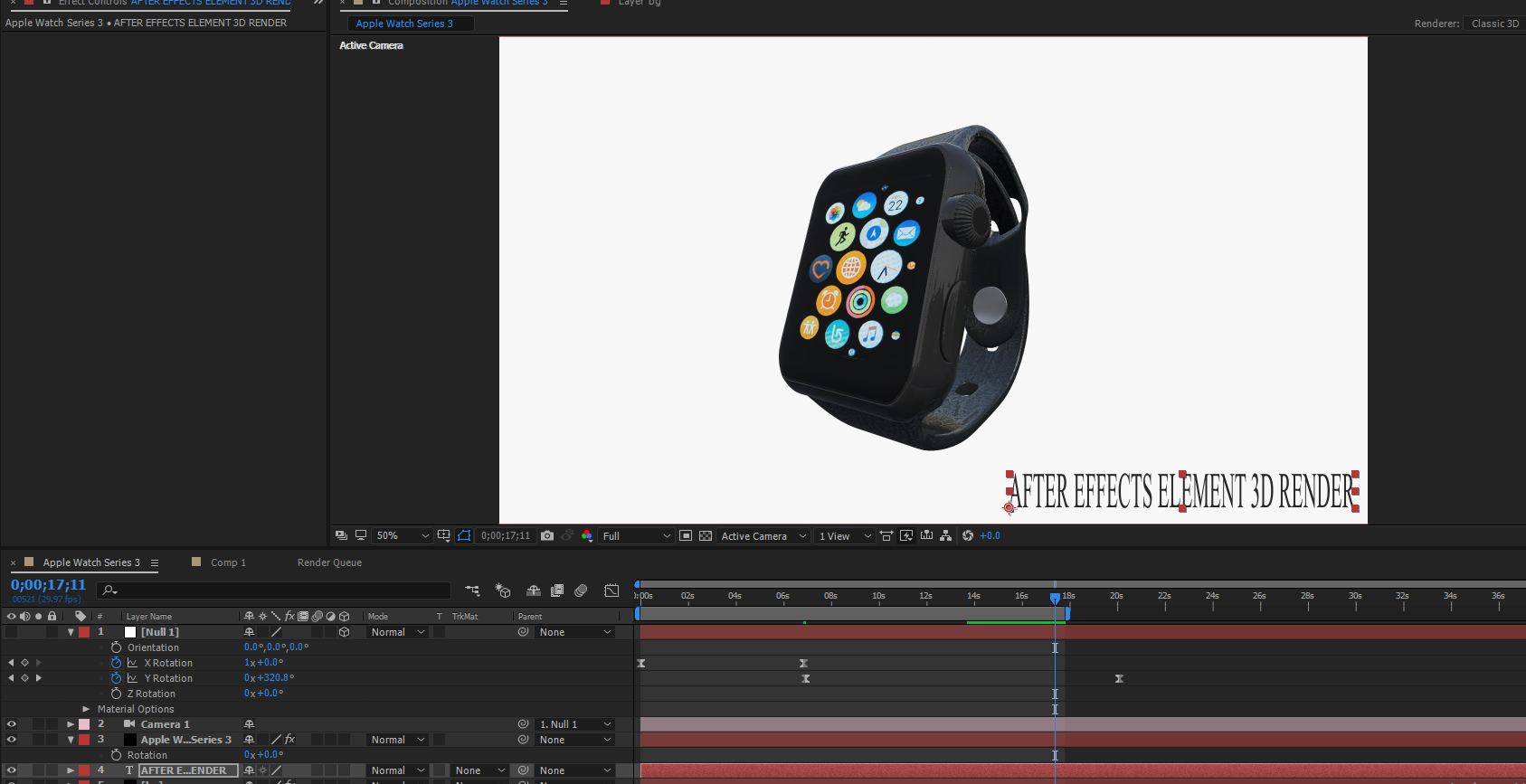Click the parent pick whip for Camera 1
This screenshot has width=1526, height=784.
[523, 724]
